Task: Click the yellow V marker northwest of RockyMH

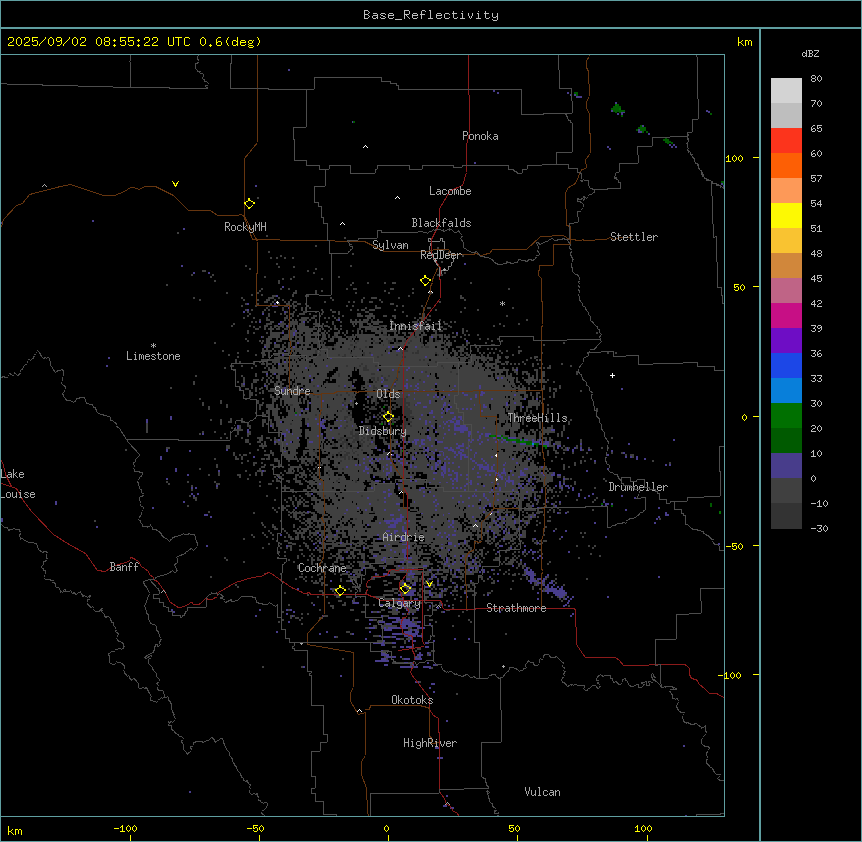Action: 175,184
